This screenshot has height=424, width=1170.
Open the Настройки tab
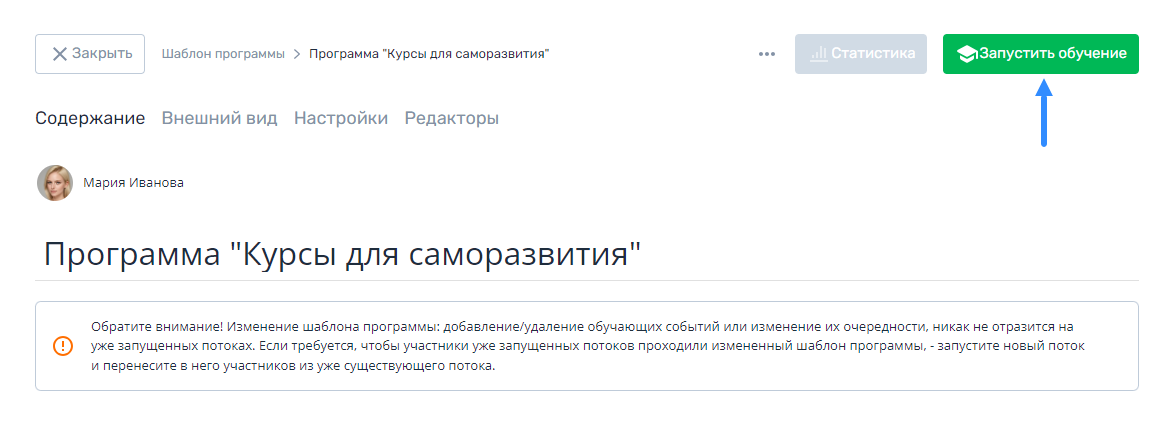point(341,118)
